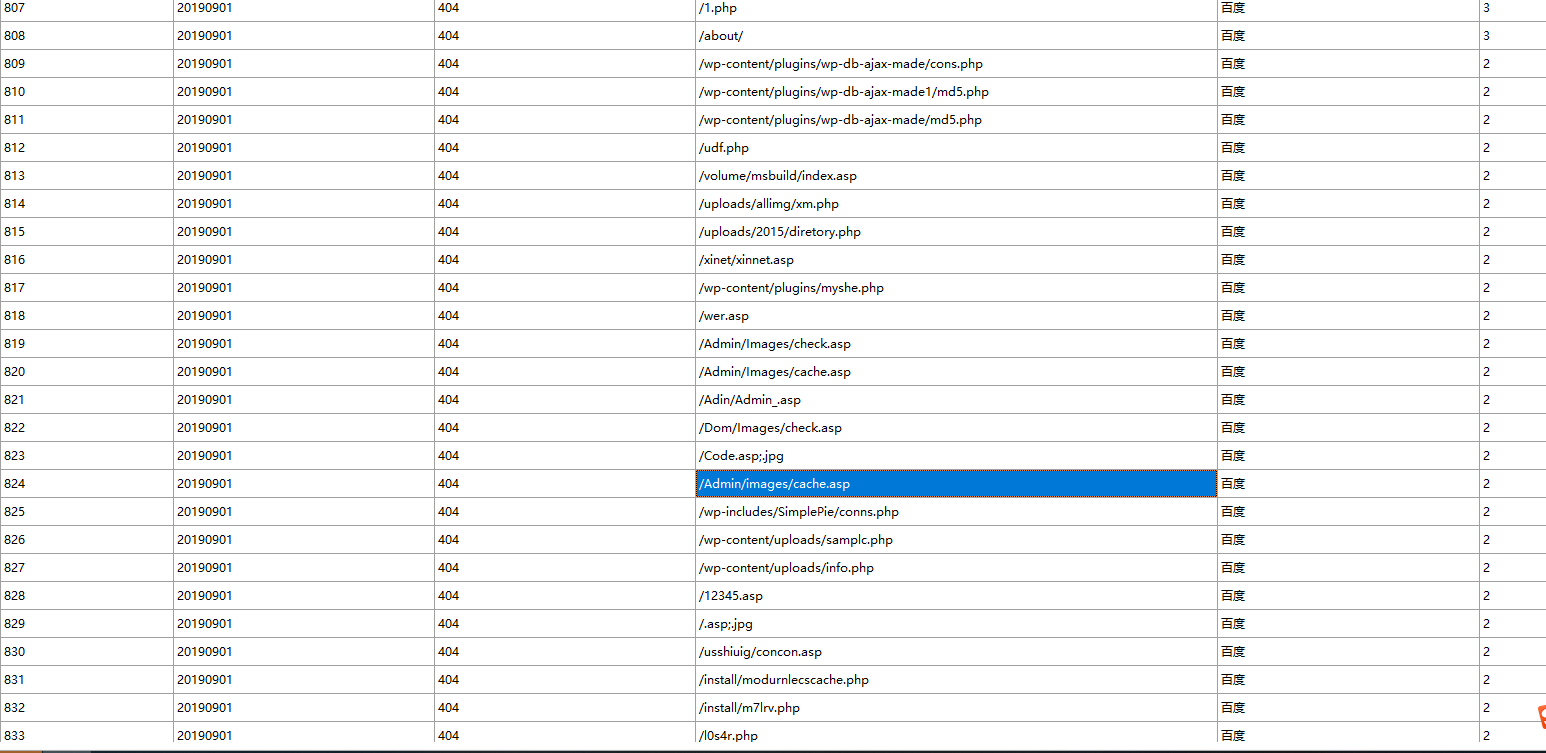Click the 404 status in row 819
This screenshot has height=753, width=1546.
point(565,344)
